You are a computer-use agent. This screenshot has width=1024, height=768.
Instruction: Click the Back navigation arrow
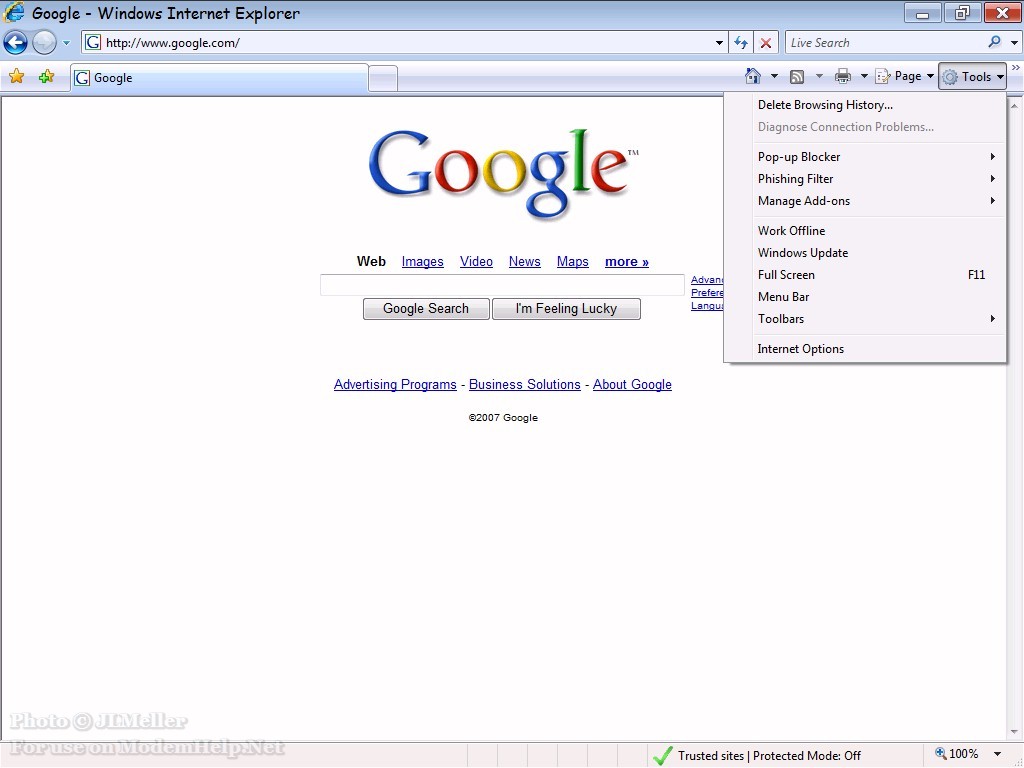(x=16, y=43)
